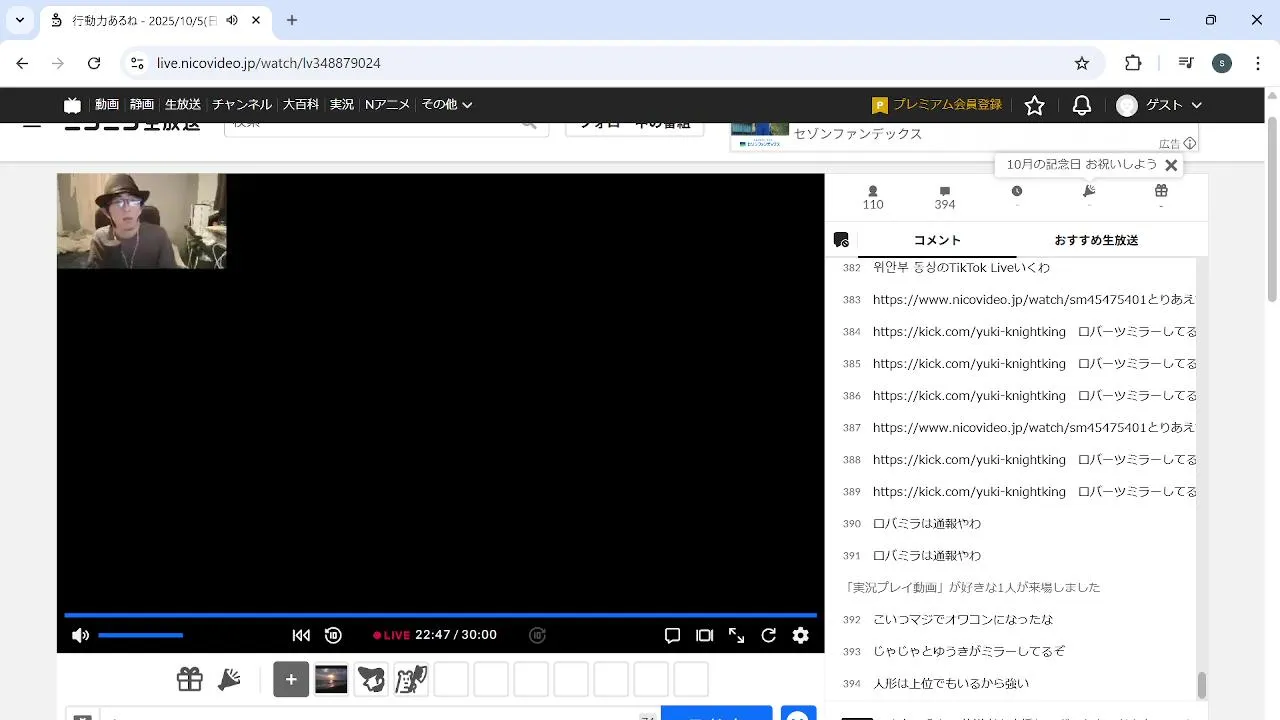Open comment NG settings icon
Screen dimensions: 1280x720
(841, 240)
